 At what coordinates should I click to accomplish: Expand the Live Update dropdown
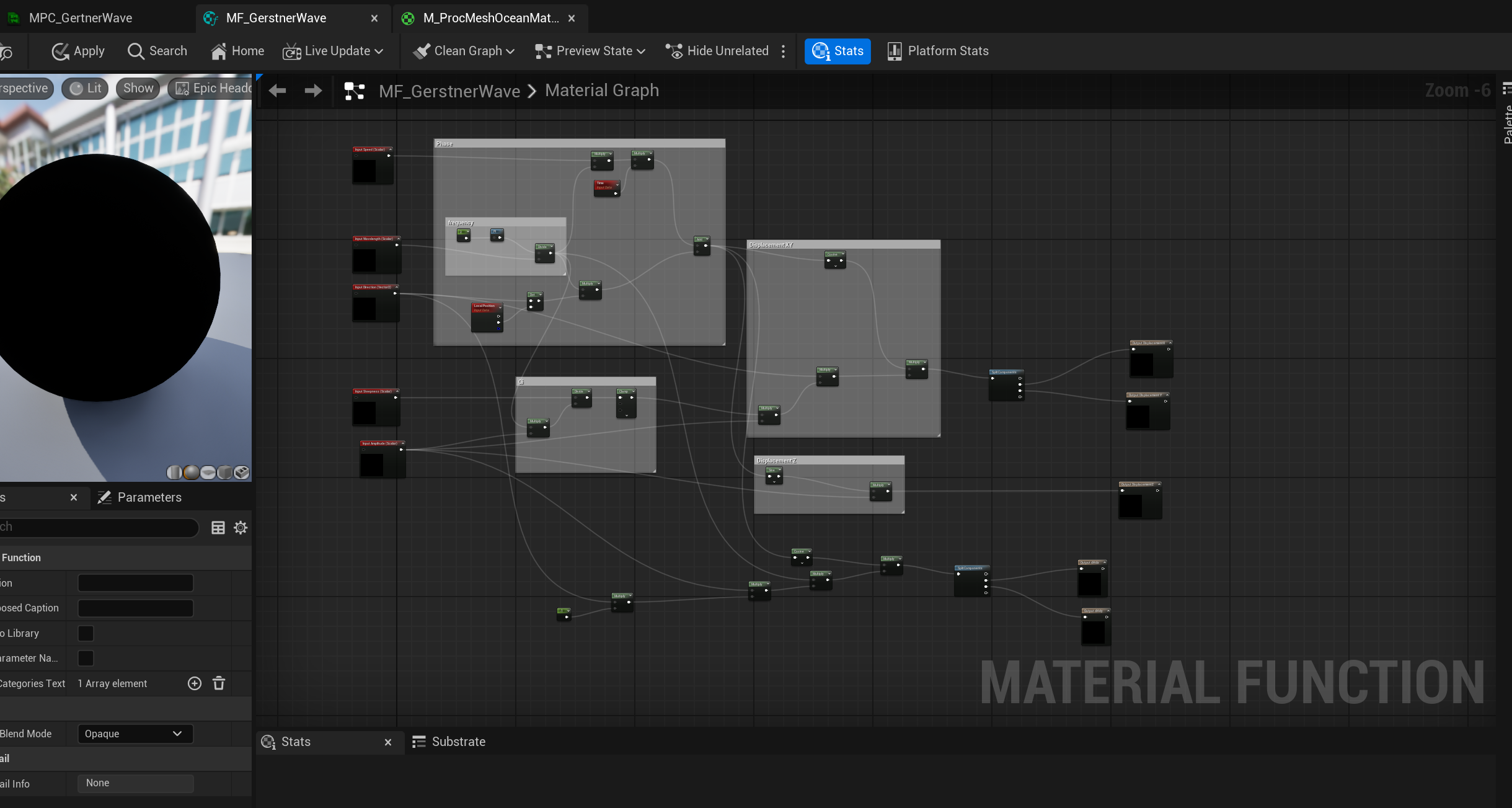pyautogui.click(x=334, y=51)
